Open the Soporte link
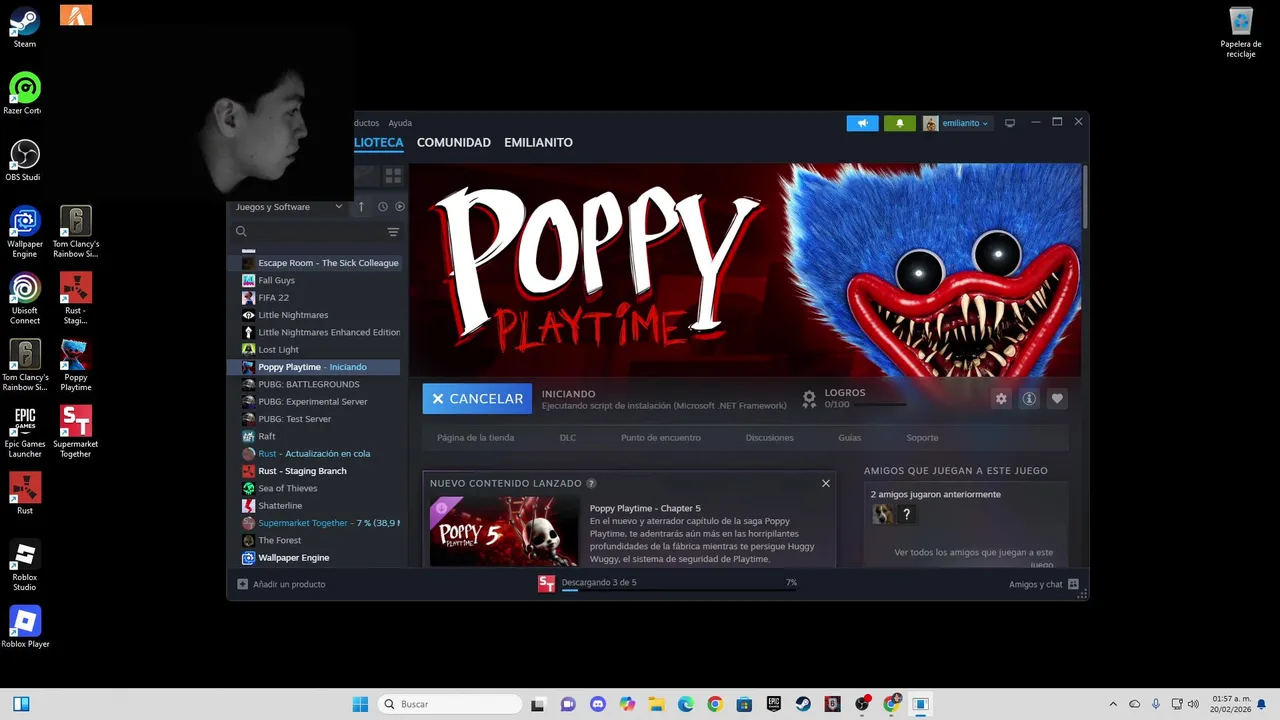 [x=922, y=437]
